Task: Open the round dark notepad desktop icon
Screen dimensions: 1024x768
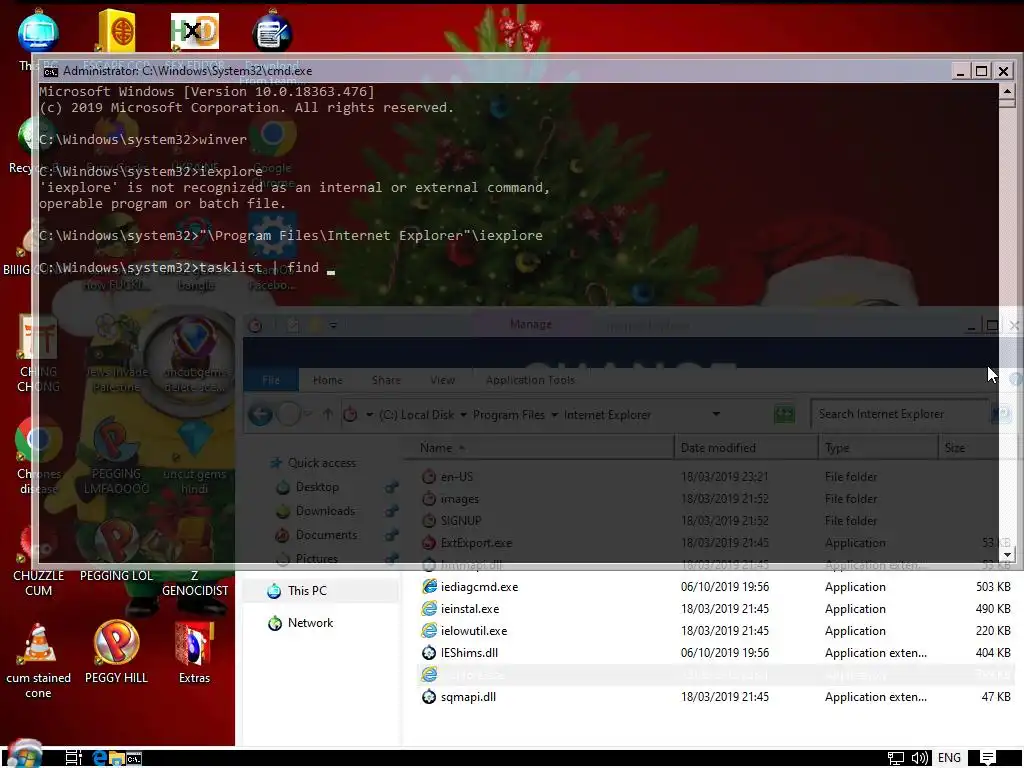Action: [272, 33]
